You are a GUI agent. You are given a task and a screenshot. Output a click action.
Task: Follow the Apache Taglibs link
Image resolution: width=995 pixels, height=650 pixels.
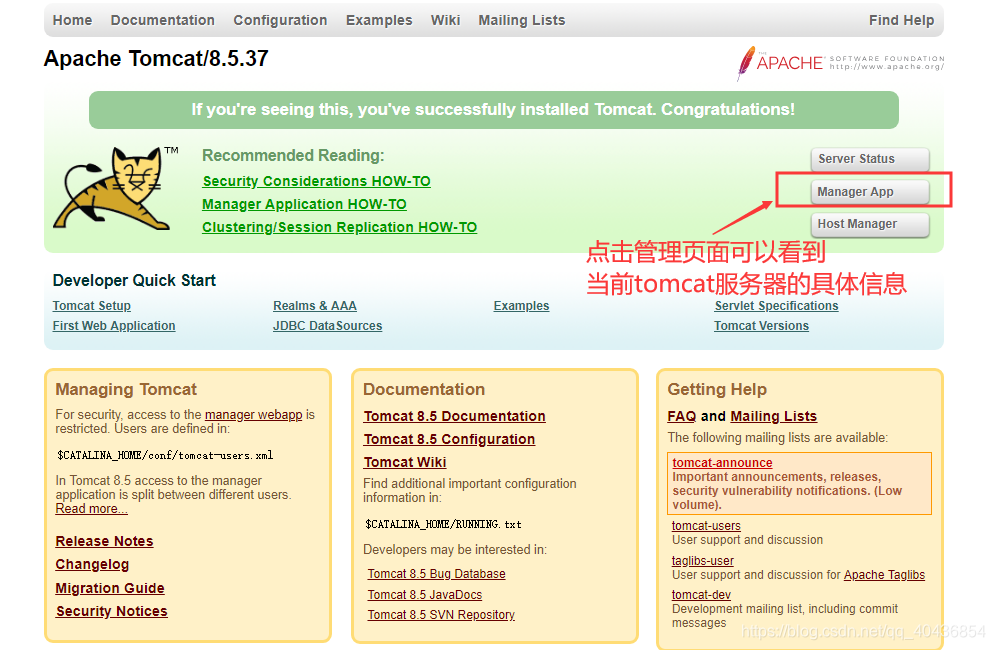pyautogui.click(x=884, y=574)
